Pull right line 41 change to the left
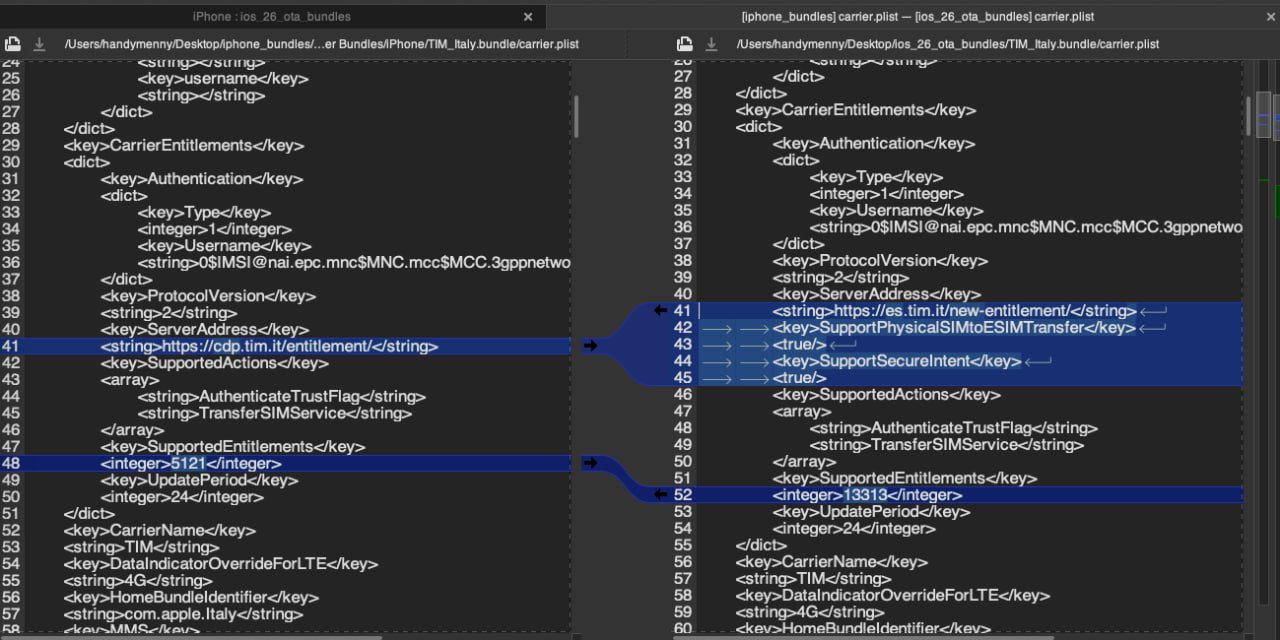 660,311
